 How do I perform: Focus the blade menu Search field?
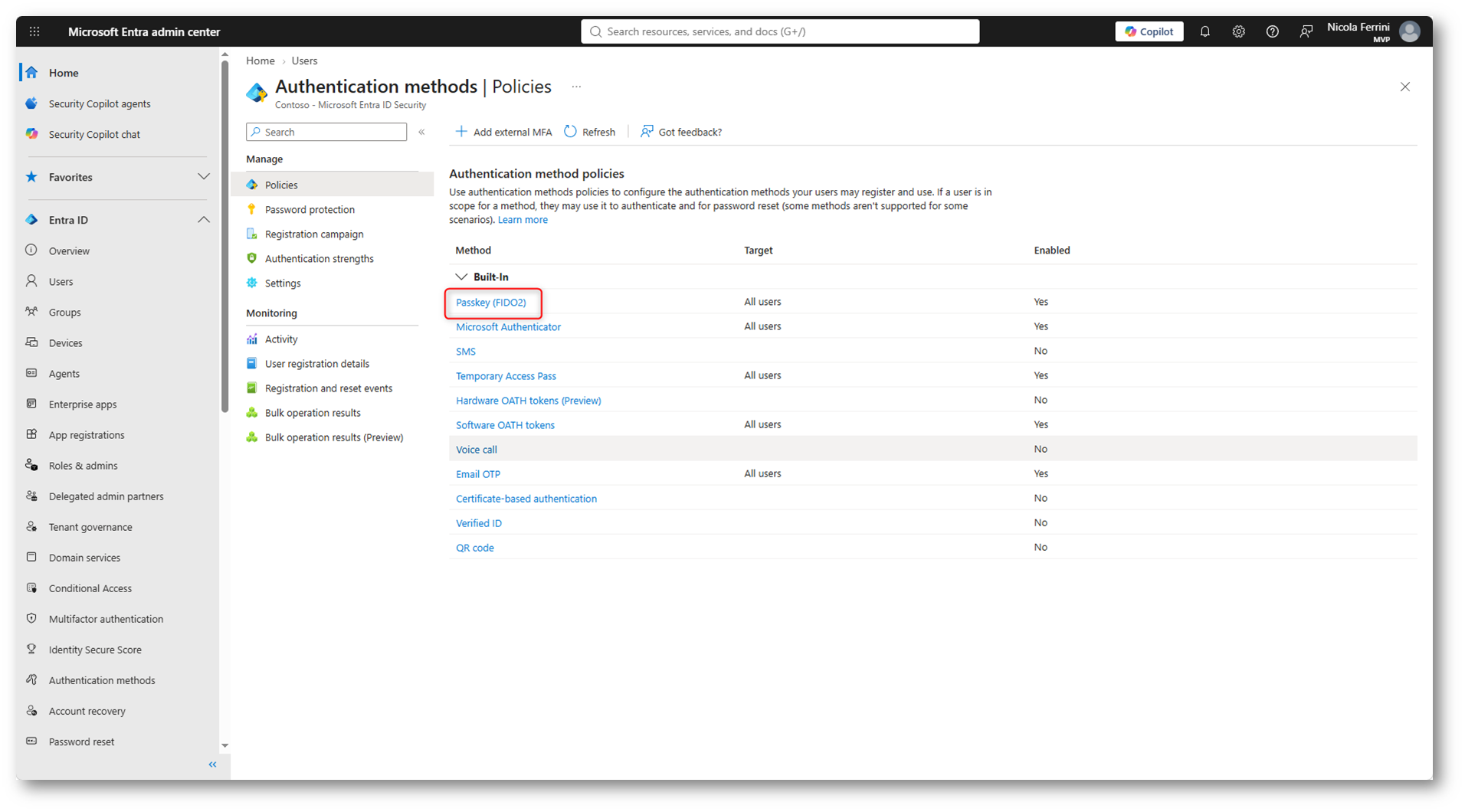coord(326,132)
